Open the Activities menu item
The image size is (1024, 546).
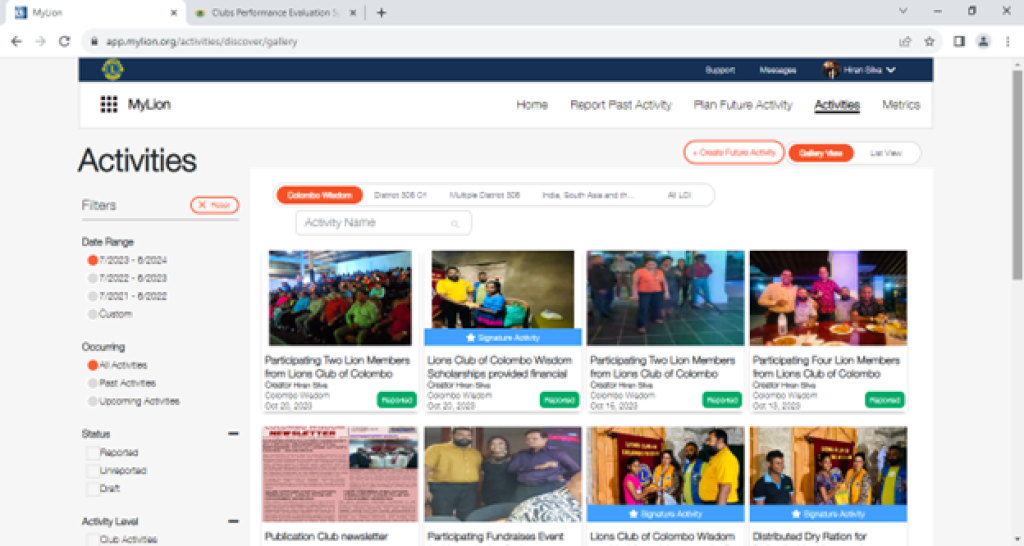pyautogui.click(x=837, y=104)
